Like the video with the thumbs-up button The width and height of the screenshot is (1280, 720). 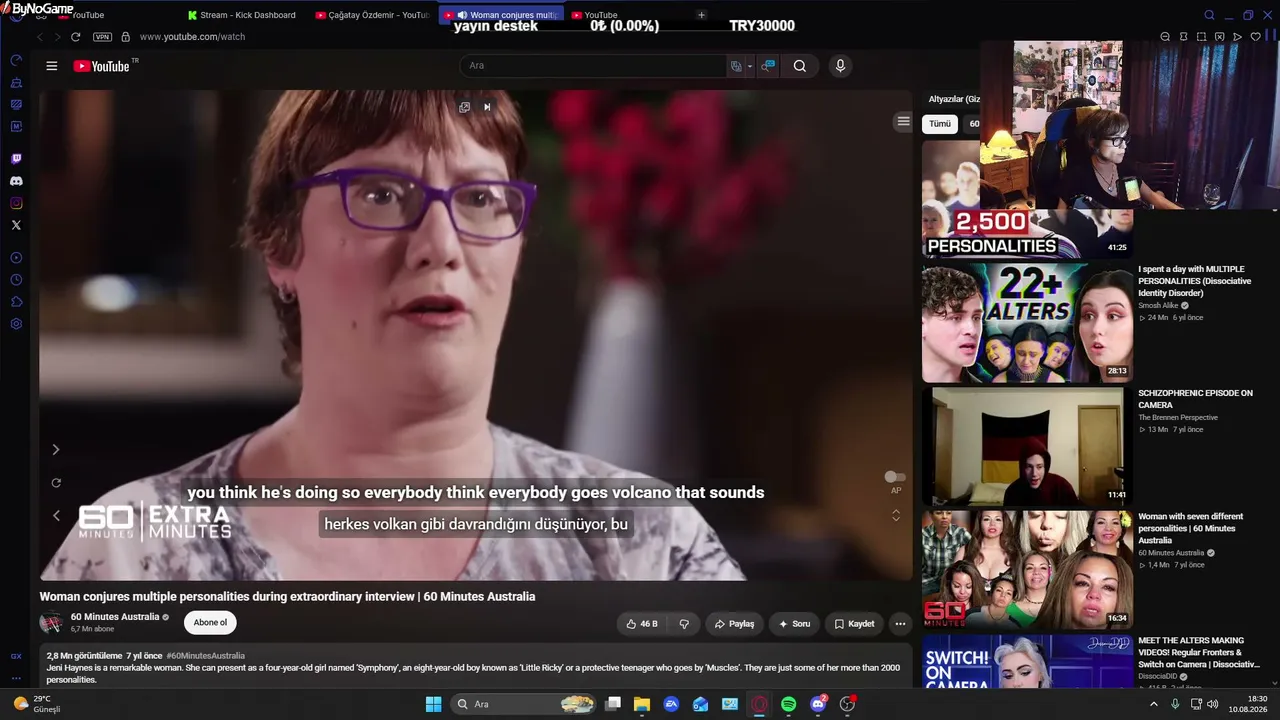(x=642, y=624)
